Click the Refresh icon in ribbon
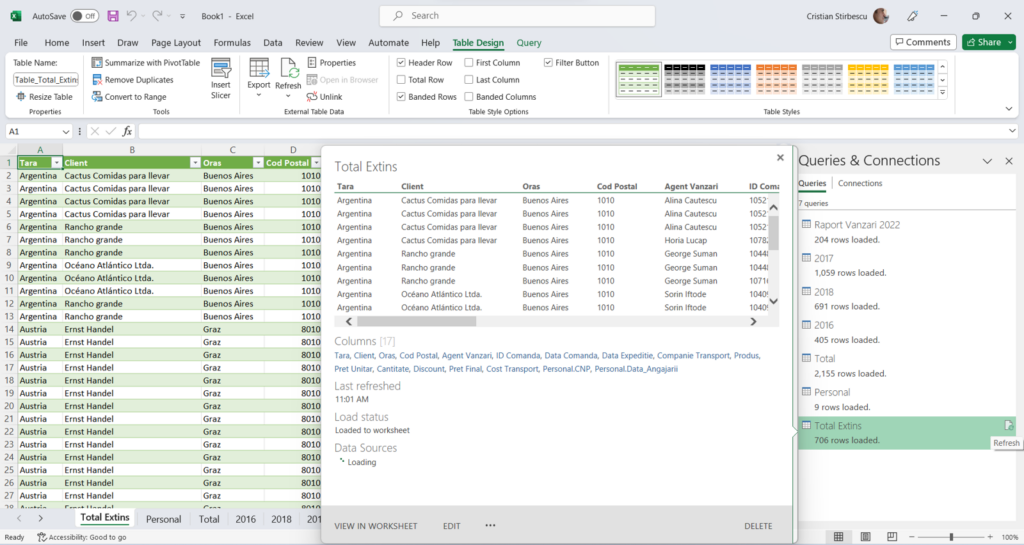 tap(288, 68)
